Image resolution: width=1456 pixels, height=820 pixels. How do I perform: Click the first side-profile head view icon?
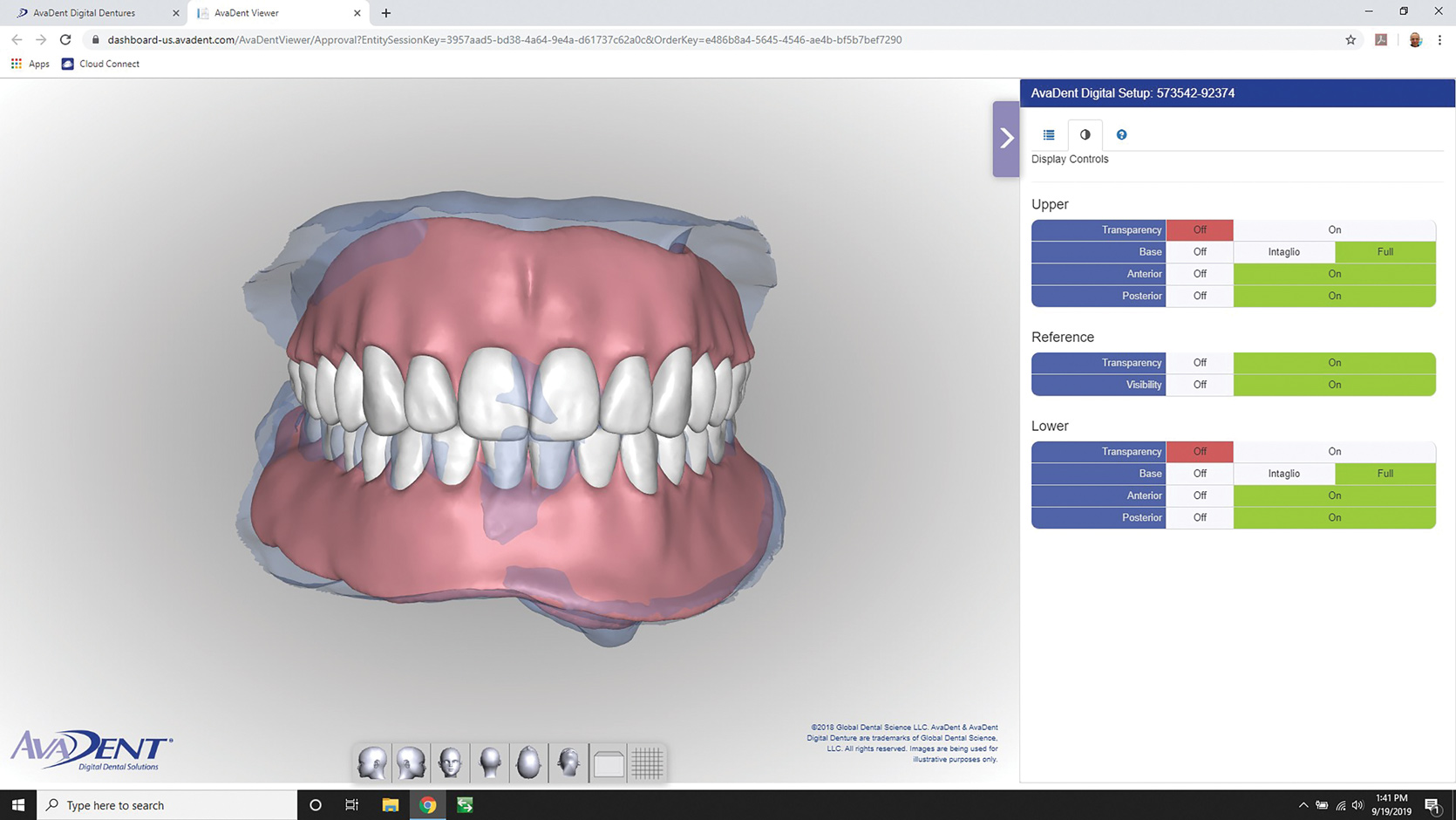[372, 763]
